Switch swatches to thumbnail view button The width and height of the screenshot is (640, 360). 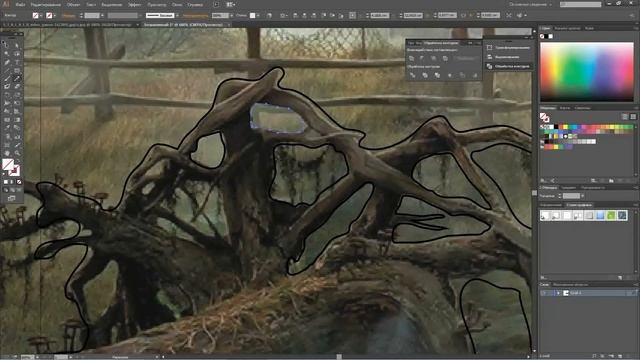click(633, 117)
